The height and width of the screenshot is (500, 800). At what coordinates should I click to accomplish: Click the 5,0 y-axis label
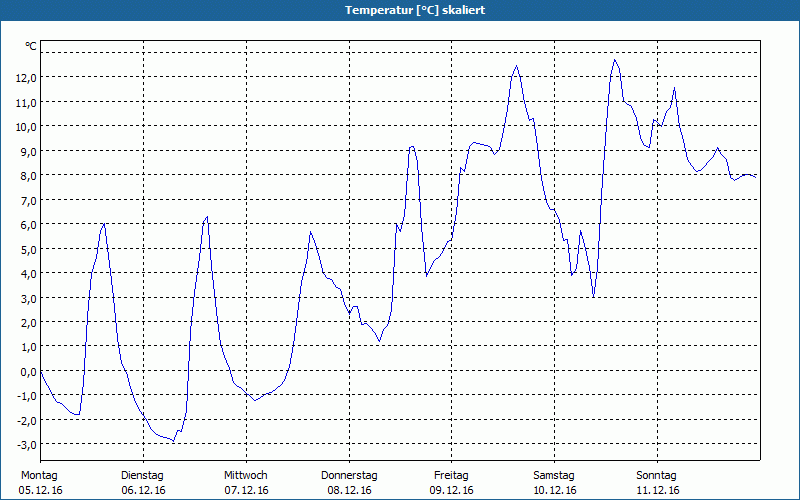point(29,249)
